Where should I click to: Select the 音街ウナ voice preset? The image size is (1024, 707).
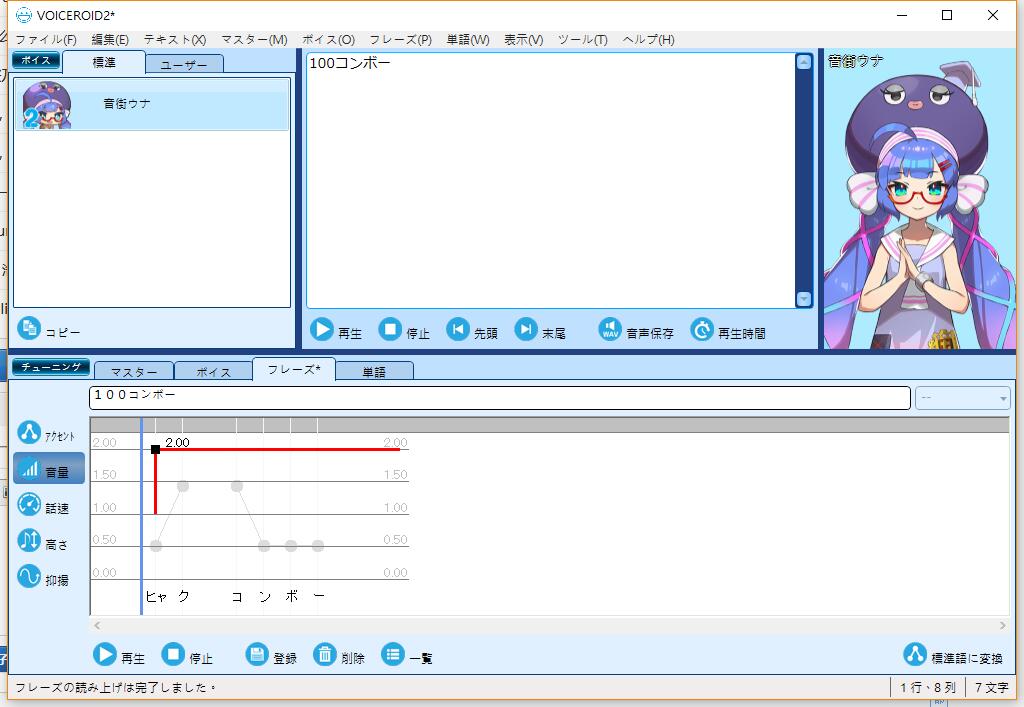tap(152, 104)
